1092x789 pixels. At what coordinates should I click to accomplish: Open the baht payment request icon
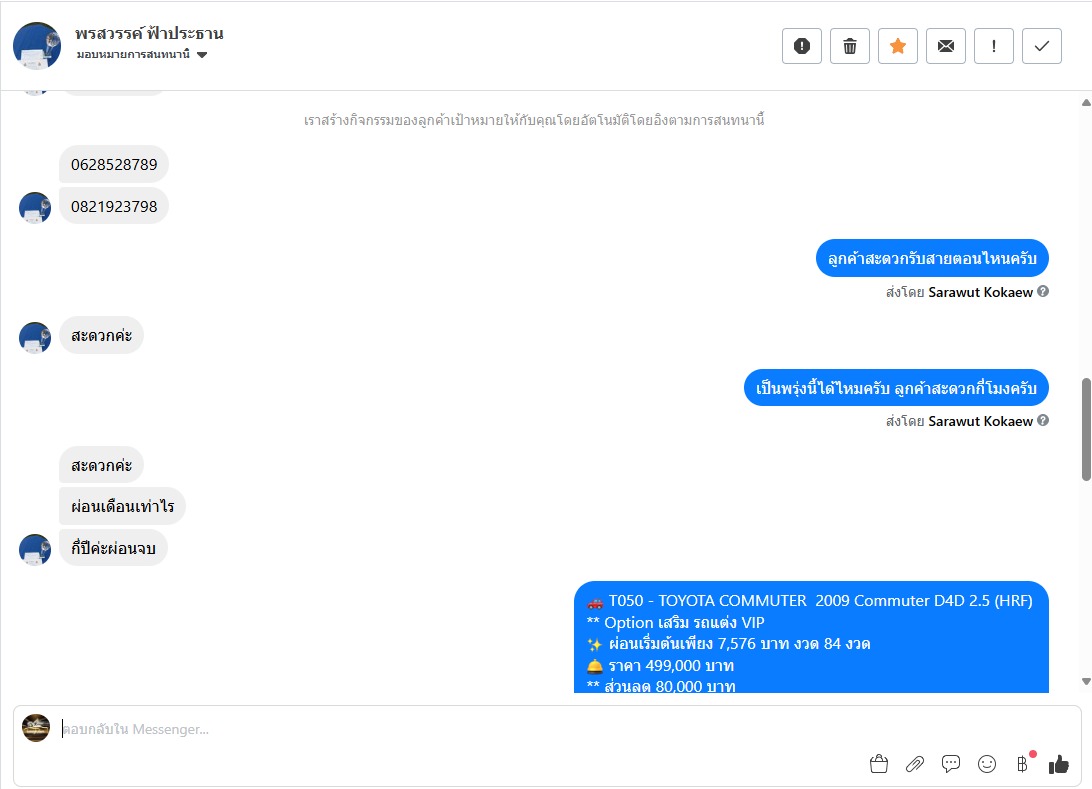pyautogui.click(x=1022, y=764)
